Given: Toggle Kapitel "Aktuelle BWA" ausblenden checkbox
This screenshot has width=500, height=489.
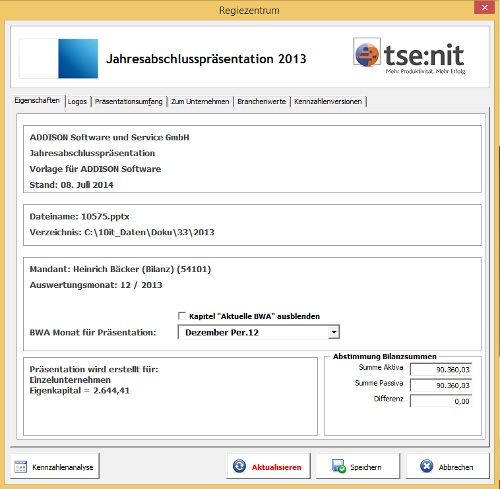Looking at the screenshot, I should click(x=182, y=316).
